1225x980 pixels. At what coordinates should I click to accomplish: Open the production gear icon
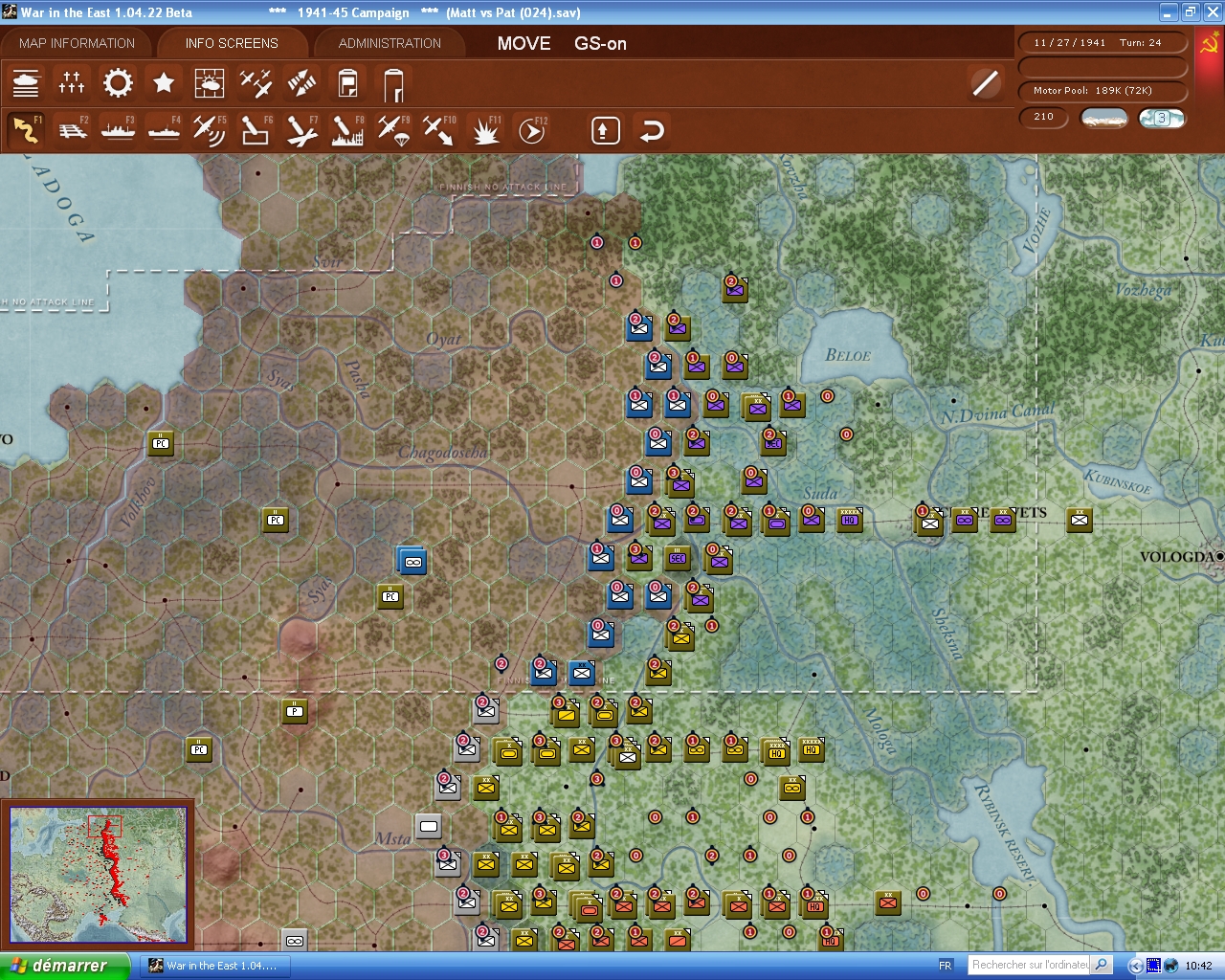click(118, 83)
